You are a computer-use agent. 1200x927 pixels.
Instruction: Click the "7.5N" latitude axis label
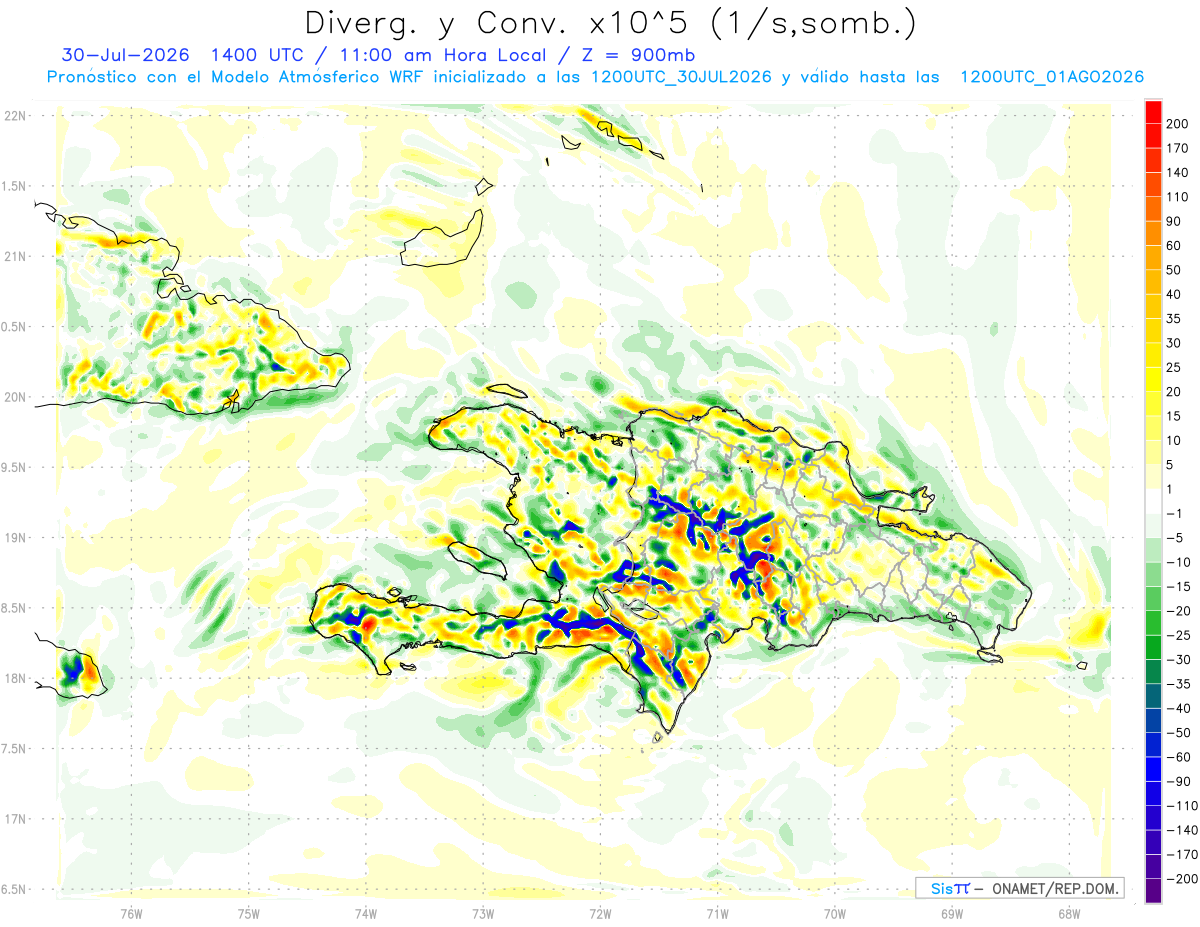click(x=15, y=748)
